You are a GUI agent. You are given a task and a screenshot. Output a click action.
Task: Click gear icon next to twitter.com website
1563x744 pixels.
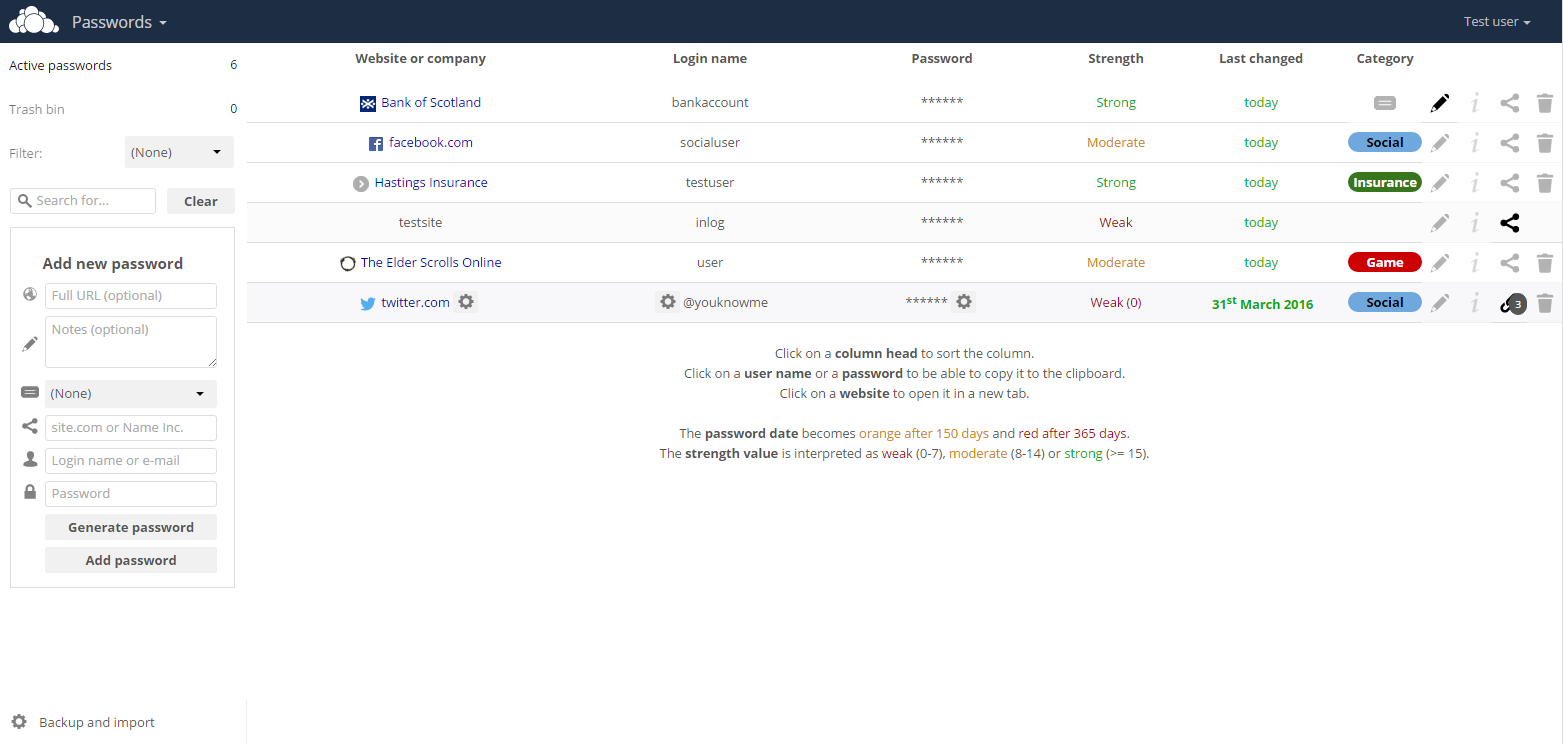(466, 302)
